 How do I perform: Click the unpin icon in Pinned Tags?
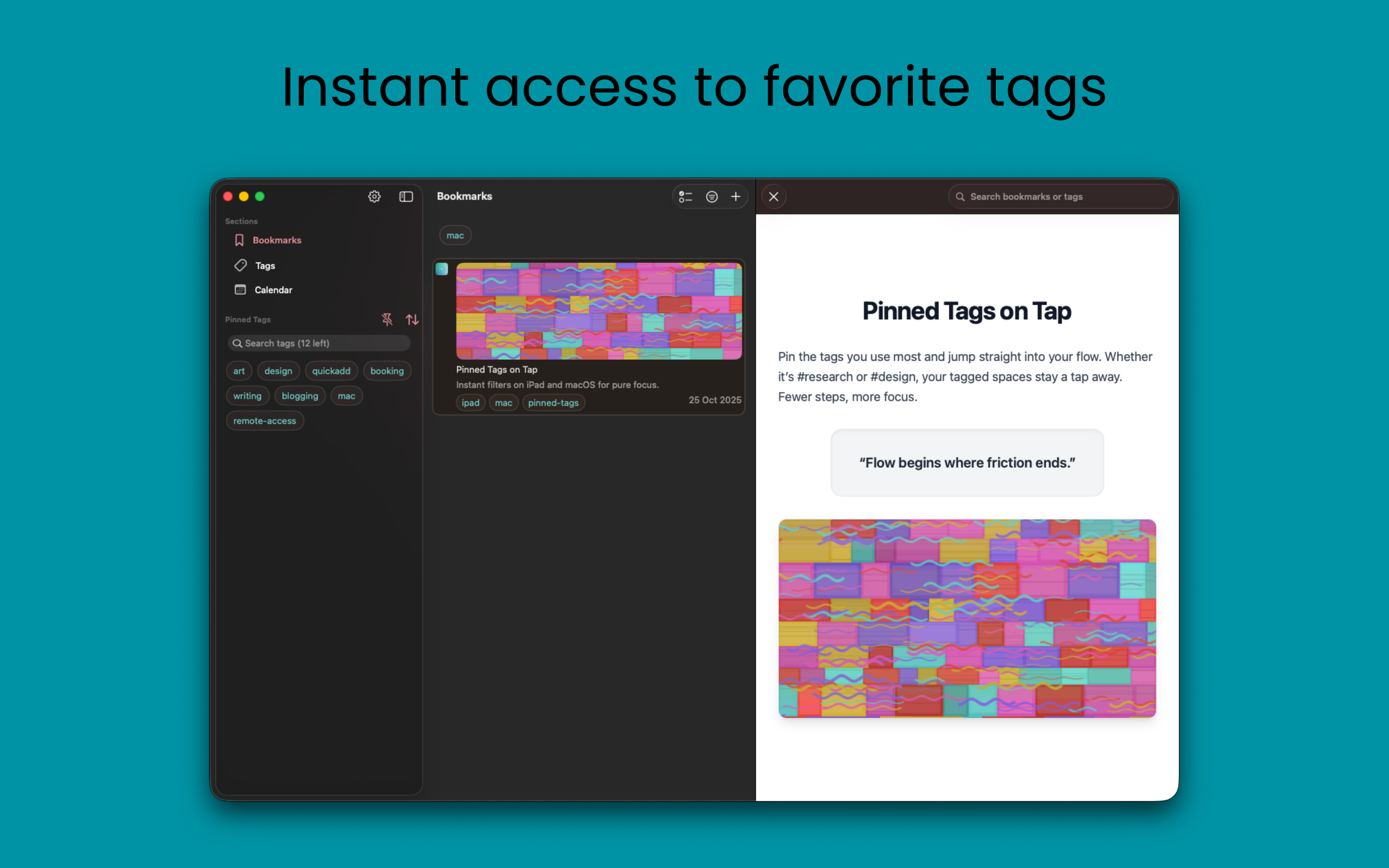(x=388, y=320)
